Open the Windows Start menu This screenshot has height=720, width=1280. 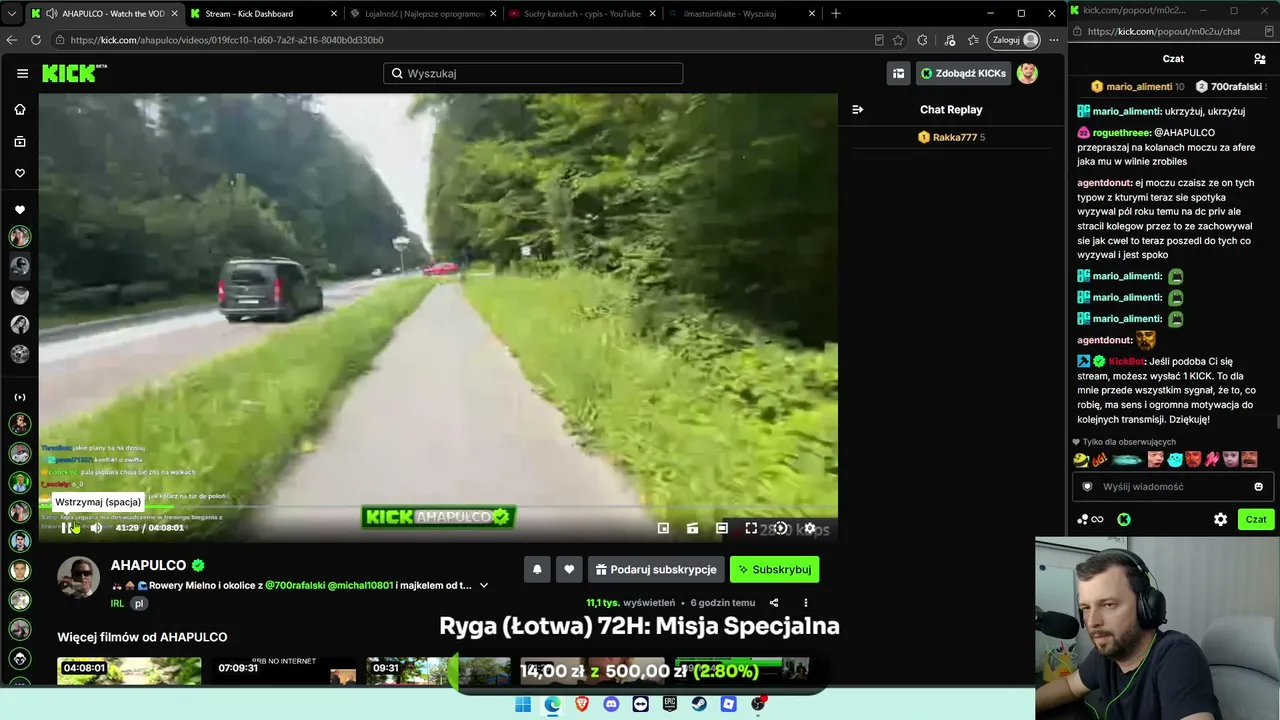[523, 704]
